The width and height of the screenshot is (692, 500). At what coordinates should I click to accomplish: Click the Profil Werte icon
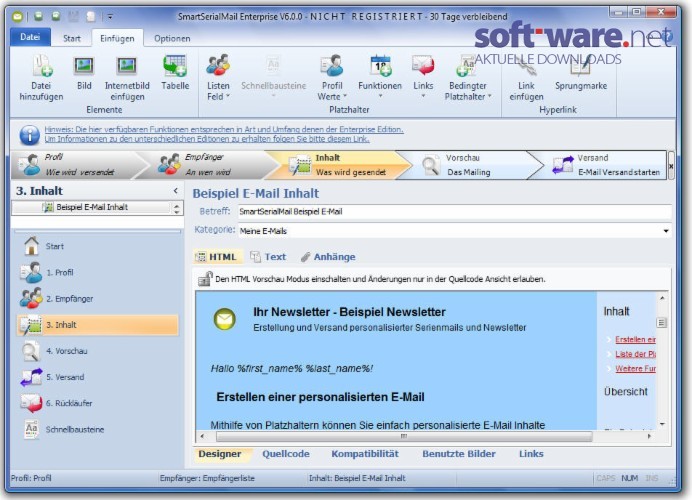pos(332,65)
